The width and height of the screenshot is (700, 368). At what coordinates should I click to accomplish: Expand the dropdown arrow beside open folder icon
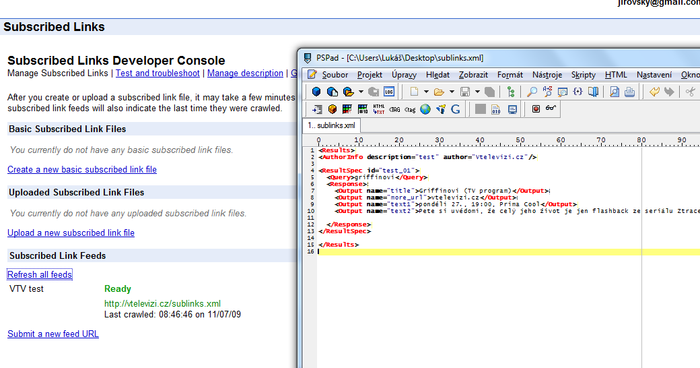click(451, 92)
